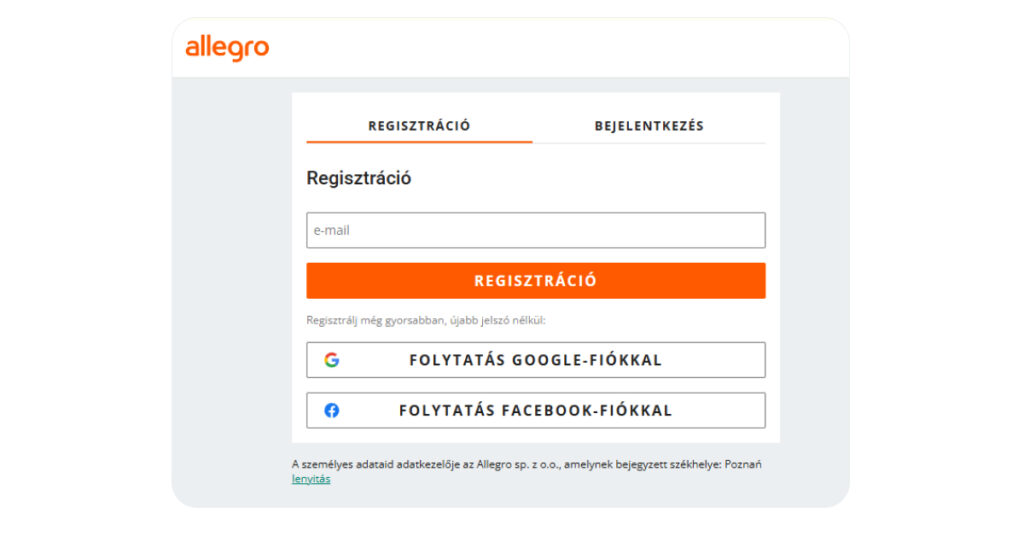Click the Google logo icon
1024x536 pixels.
pyautogui.click(x=332, y=360)
